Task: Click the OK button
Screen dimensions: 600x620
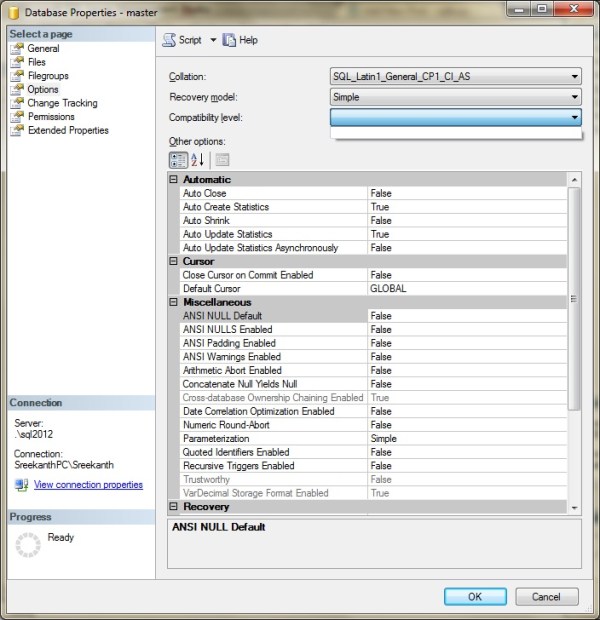Action: click(x=475, y=597)
